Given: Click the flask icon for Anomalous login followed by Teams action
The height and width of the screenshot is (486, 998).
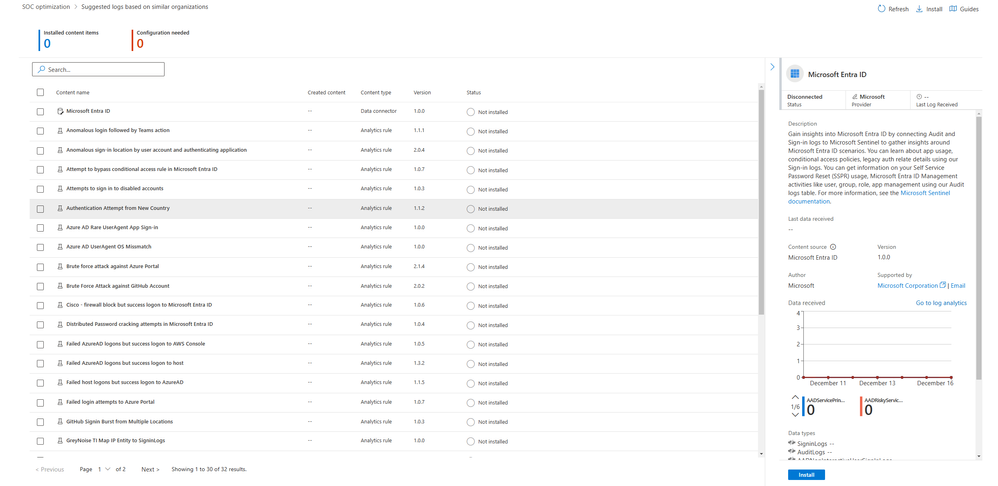Looking at the screenshot, I should (60, 131).
